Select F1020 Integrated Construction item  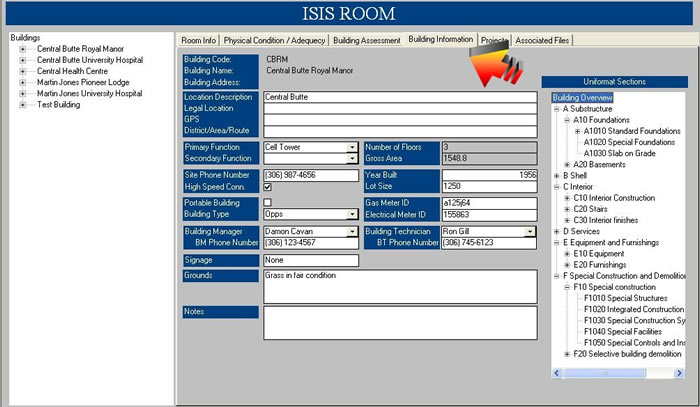point(634,309)
